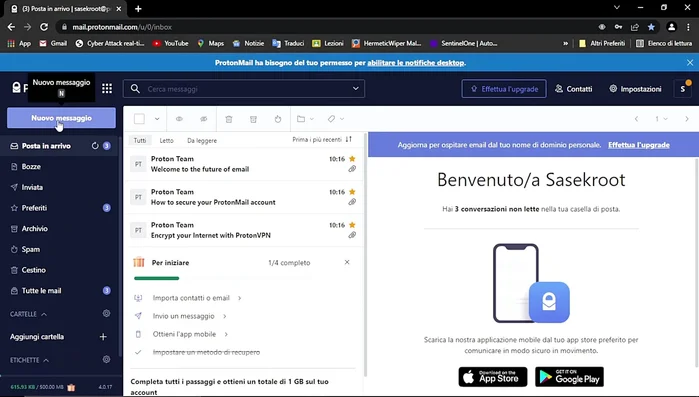Collapse the ETICHETTE section

[30, 360]
